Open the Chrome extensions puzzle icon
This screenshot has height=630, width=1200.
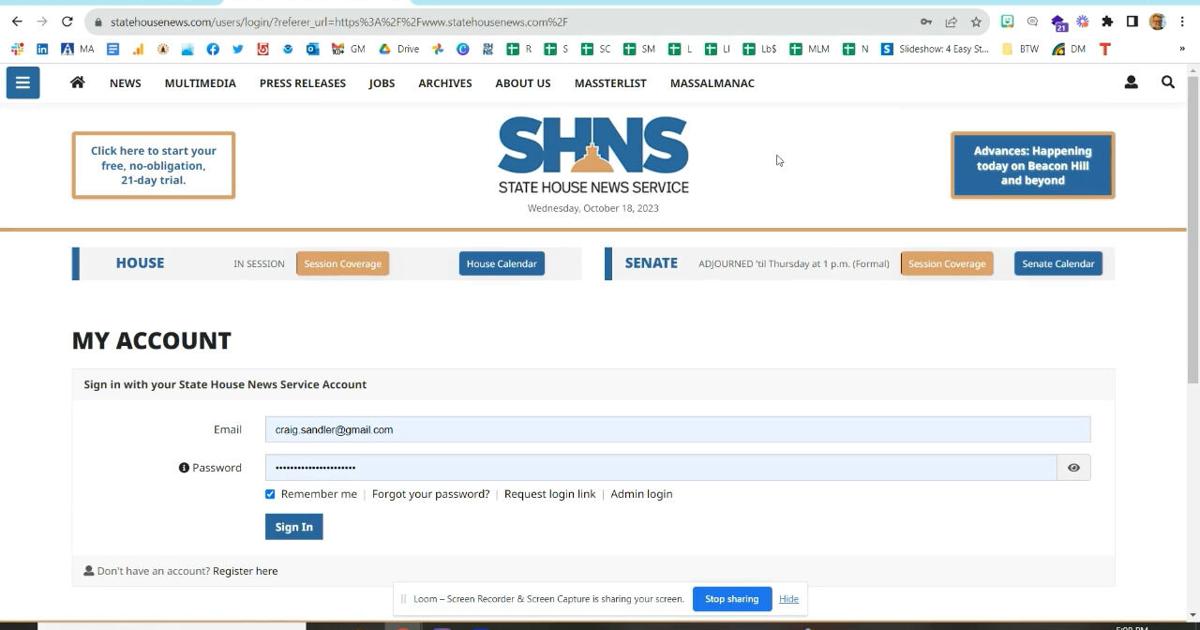point(1107,22)
